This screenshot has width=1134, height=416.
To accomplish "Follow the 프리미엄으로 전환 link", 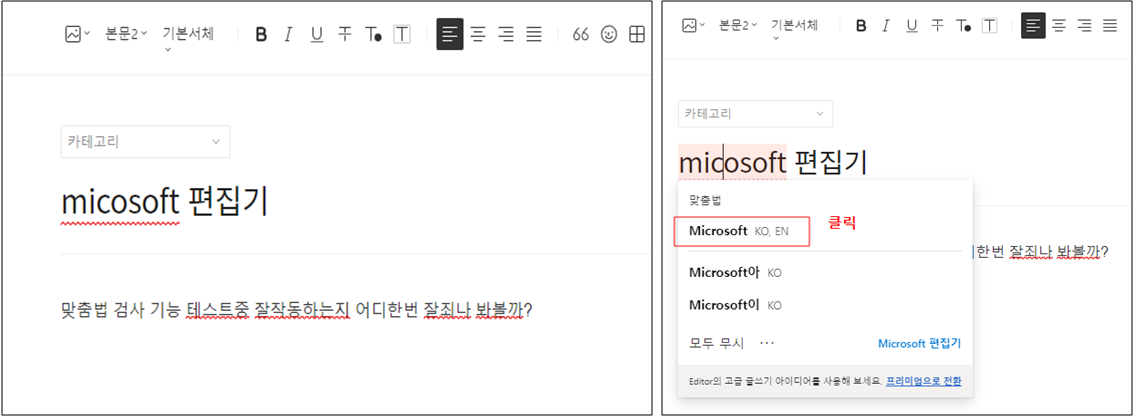I will tap(924, 381).
